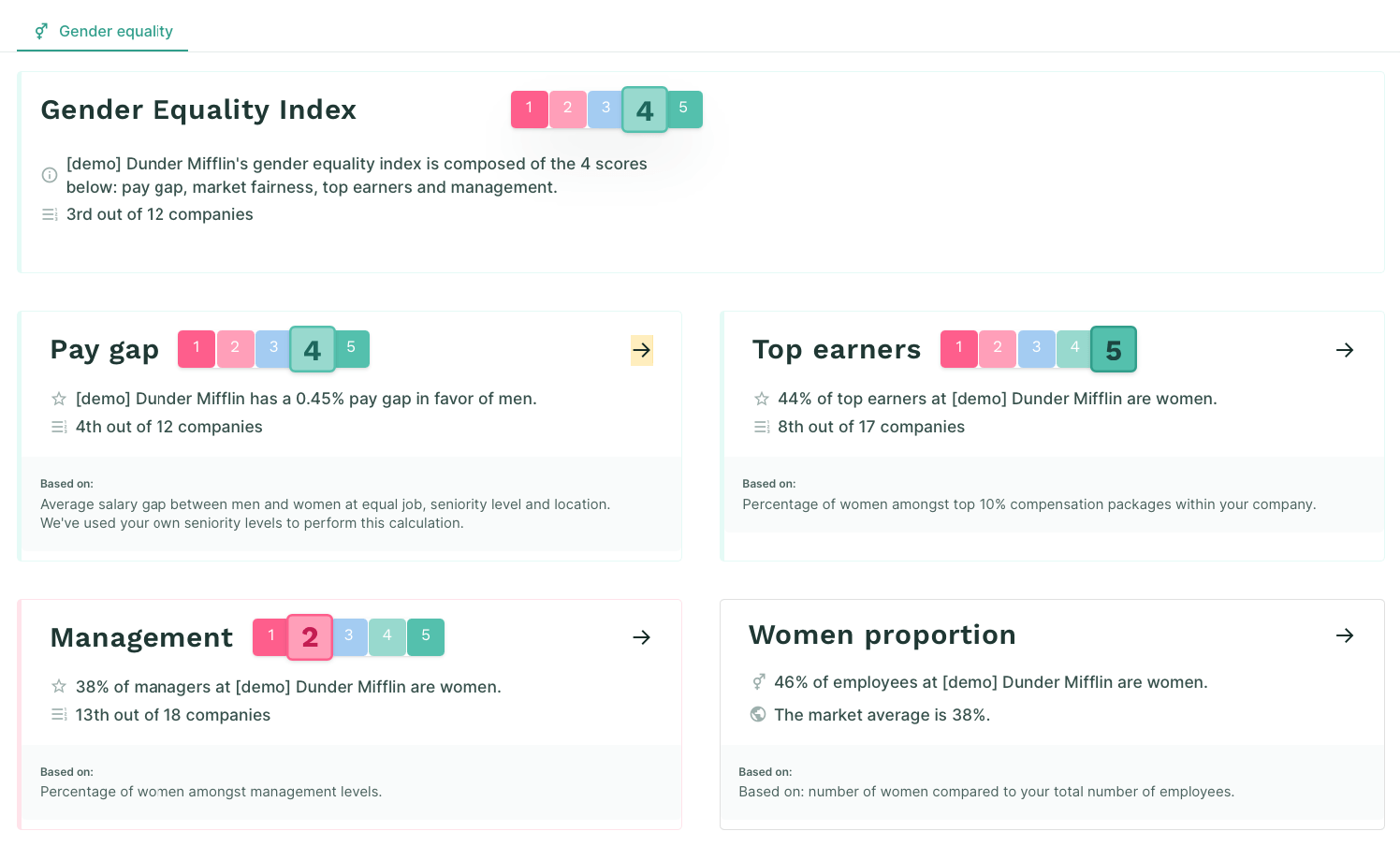Click the globe icon next to market average
1400x846 pixels.
tap(758, 714)
